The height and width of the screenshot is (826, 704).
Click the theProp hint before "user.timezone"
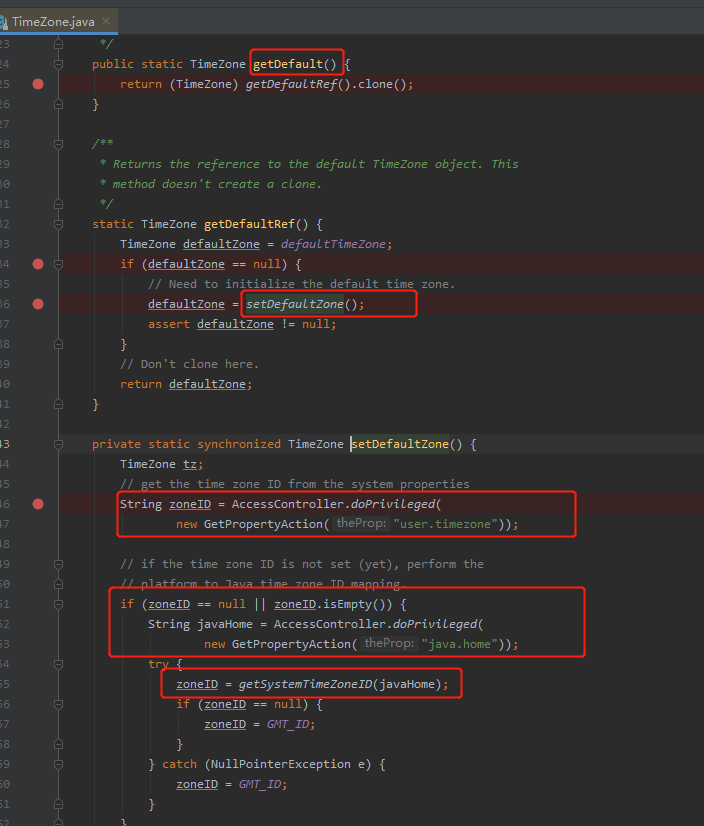361,523
